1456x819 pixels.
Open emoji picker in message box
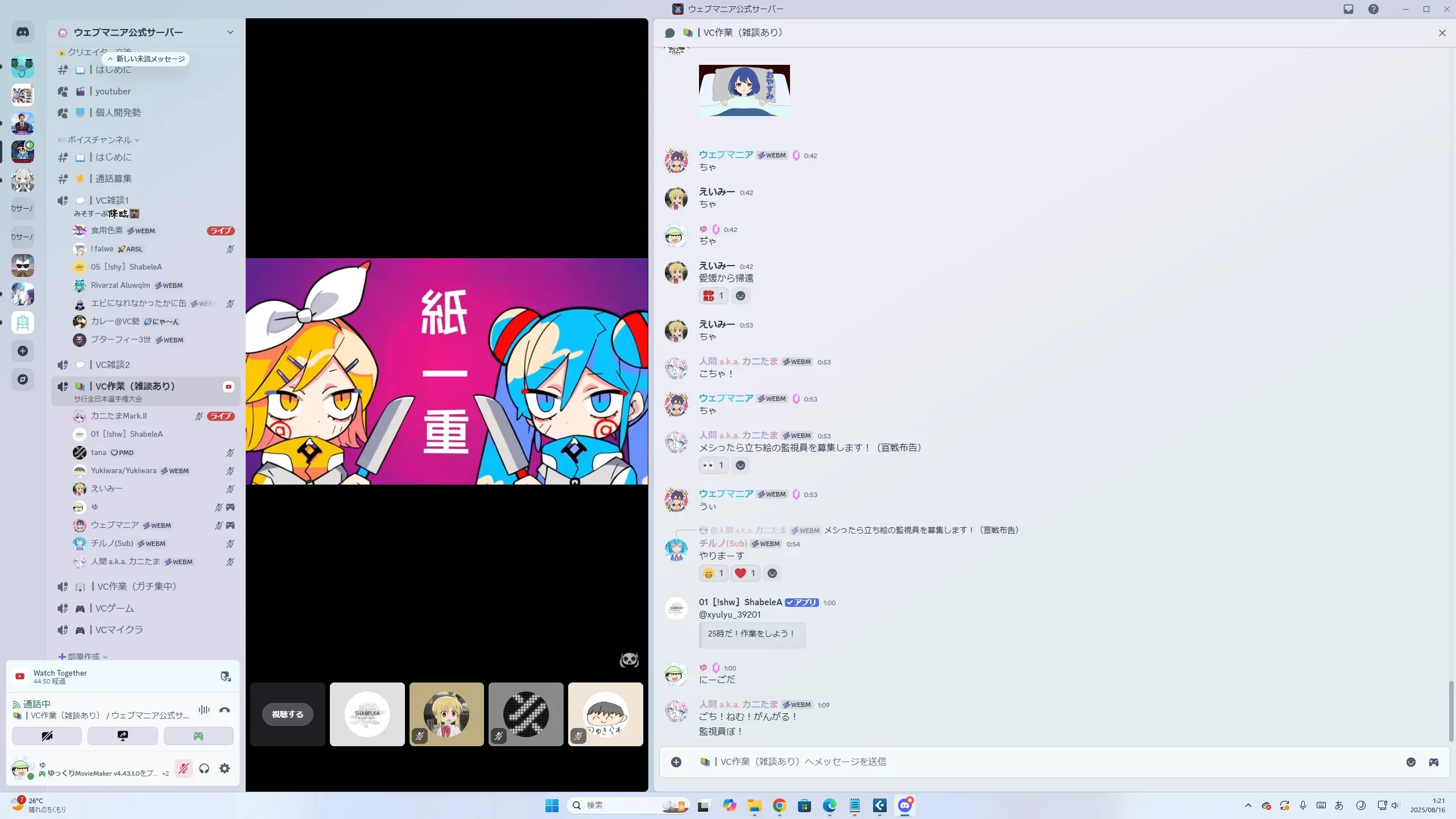click(x=1410, y=762)
